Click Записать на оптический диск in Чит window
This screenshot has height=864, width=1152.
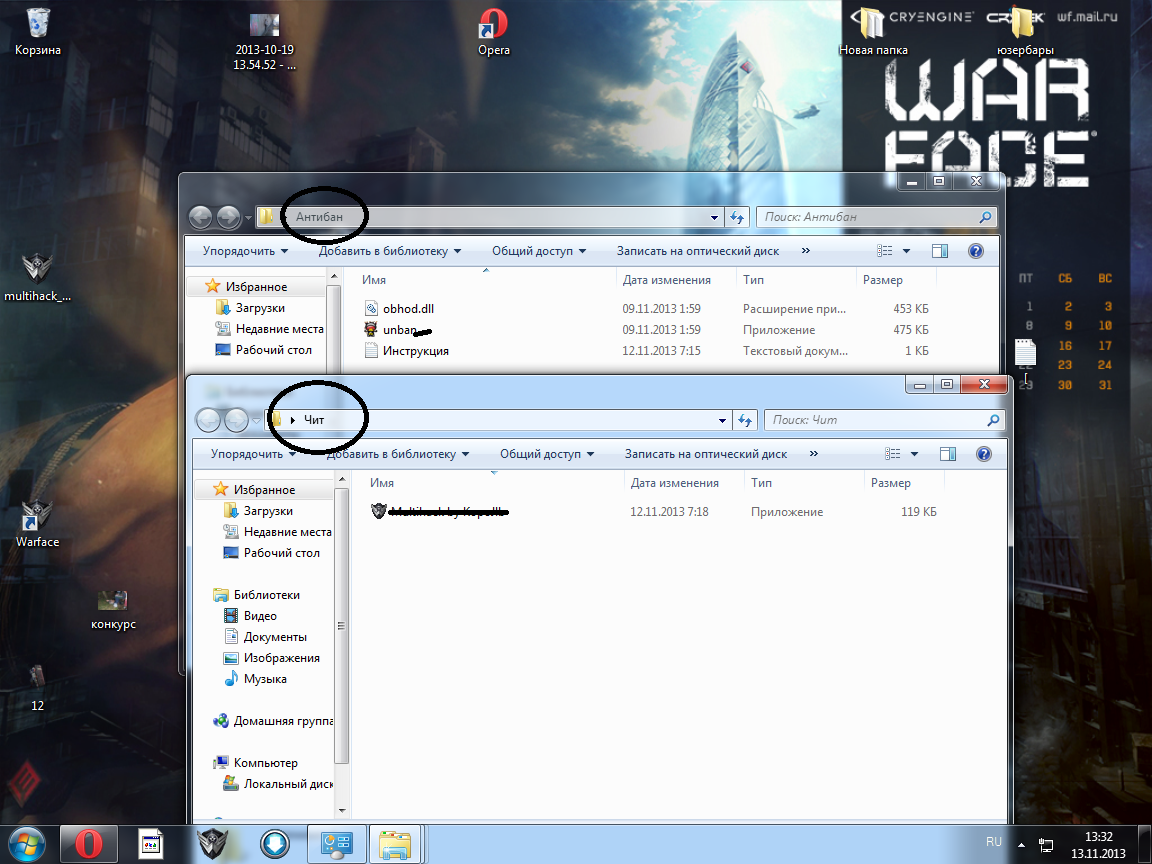(x=706, y=454)
